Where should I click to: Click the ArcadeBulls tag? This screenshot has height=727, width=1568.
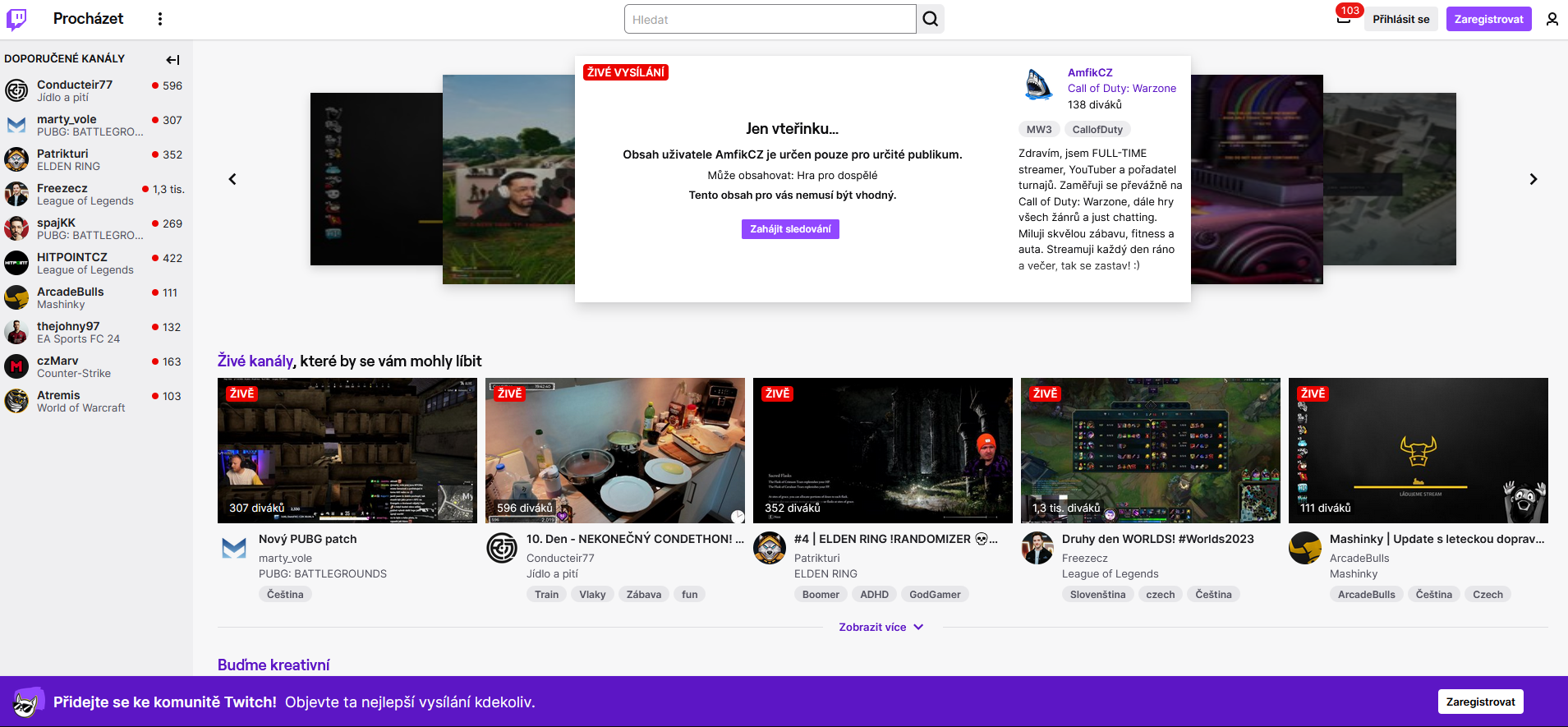tap(1366, 594)
